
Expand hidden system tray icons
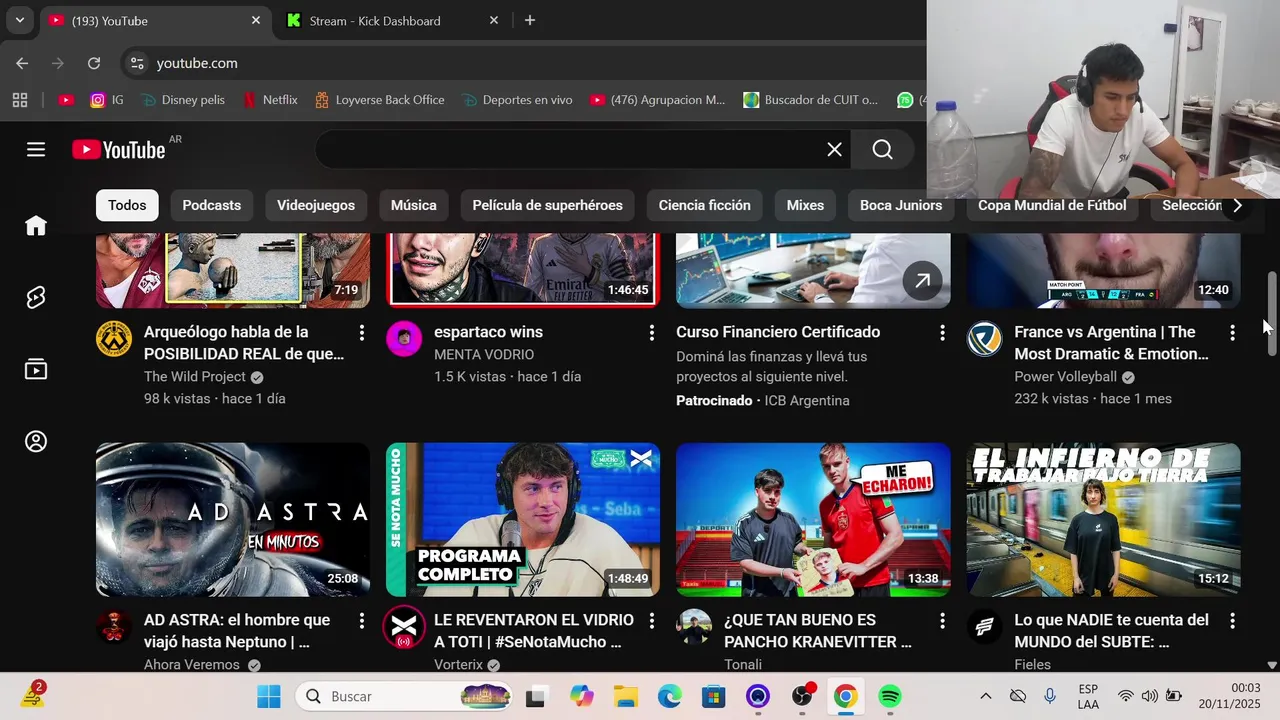tap(985, 696)
